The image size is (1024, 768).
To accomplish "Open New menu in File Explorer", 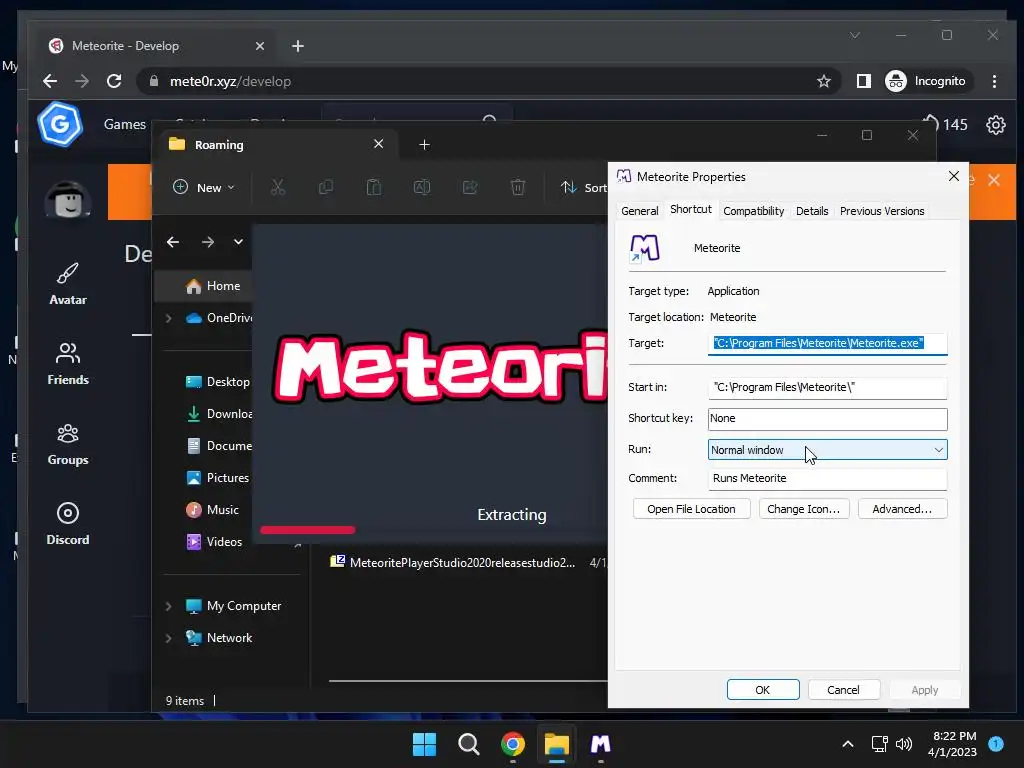I will [204, 187].
